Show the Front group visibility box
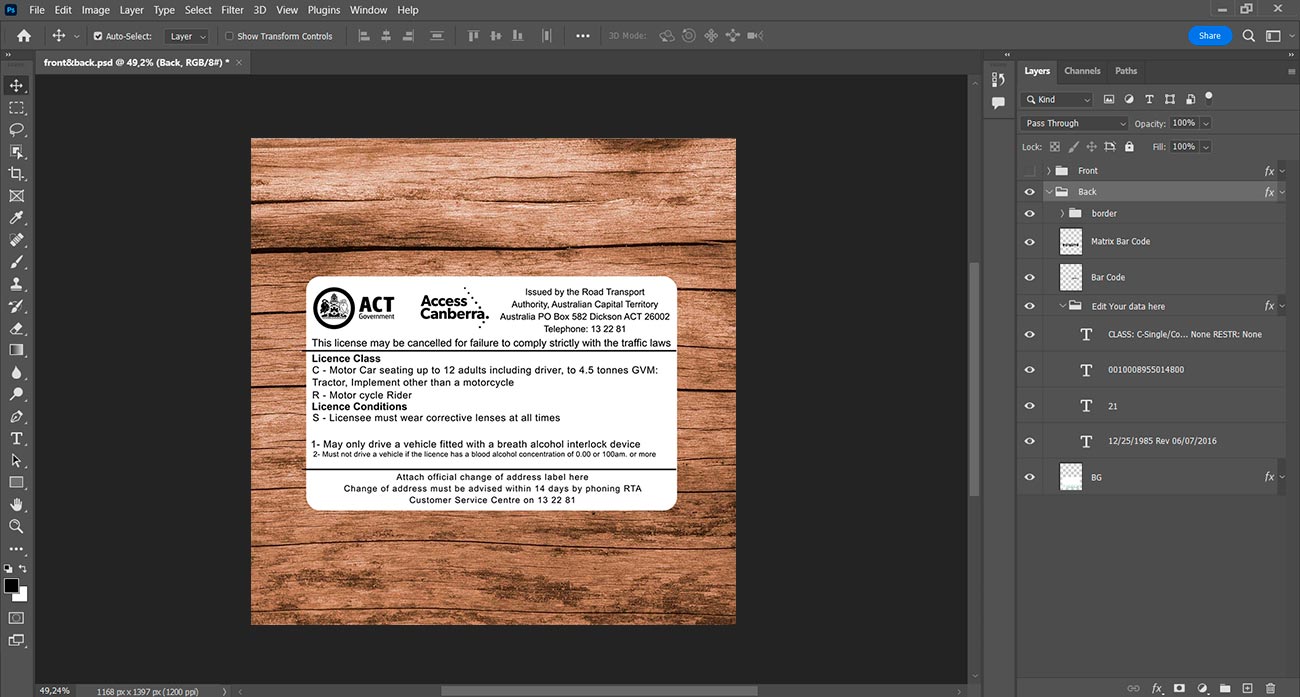The height and width of the screenshot is (697, 1300). click(1029, 171)
